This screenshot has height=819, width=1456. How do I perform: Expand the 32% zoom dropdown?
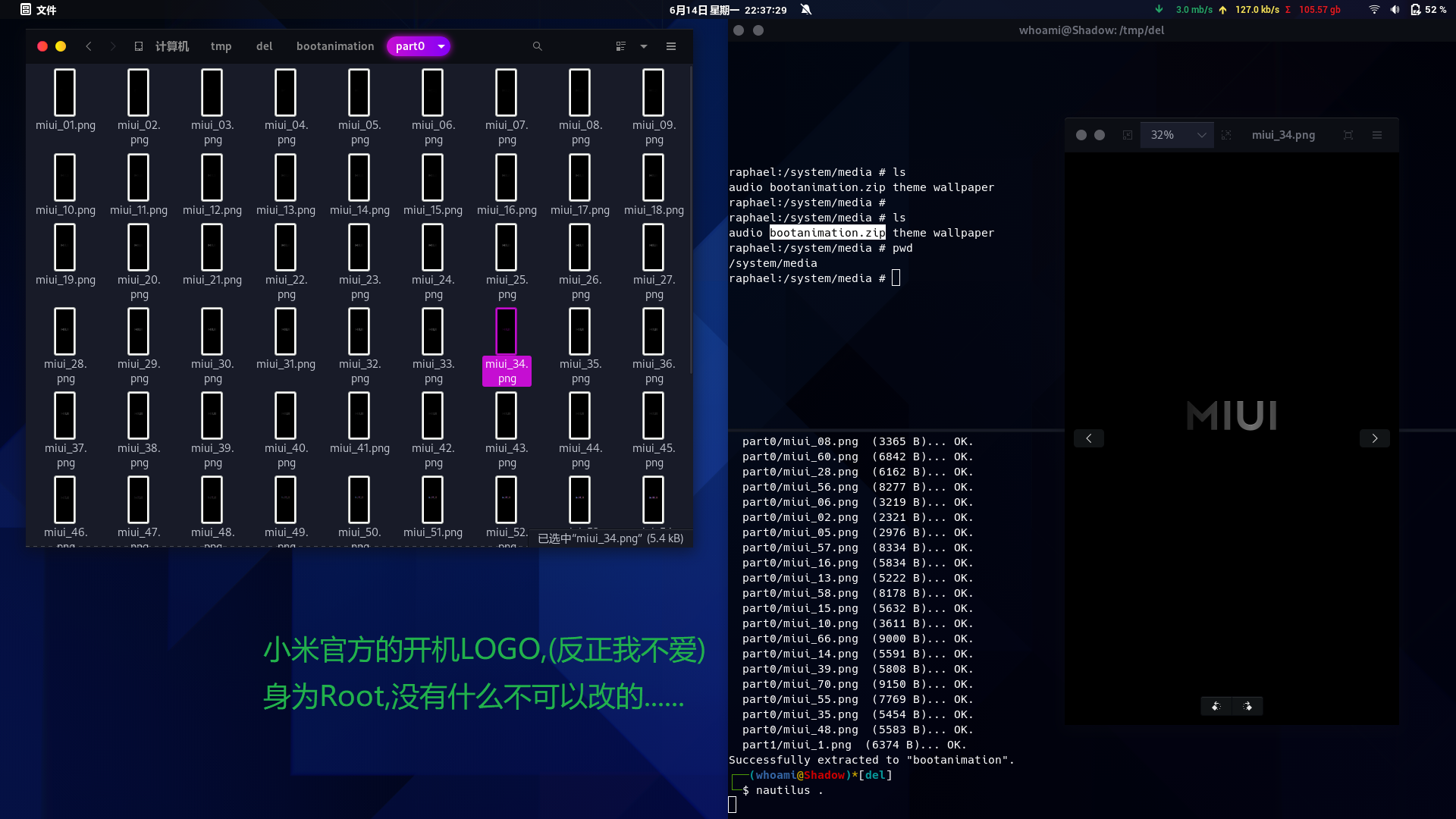coord(1201,135)
